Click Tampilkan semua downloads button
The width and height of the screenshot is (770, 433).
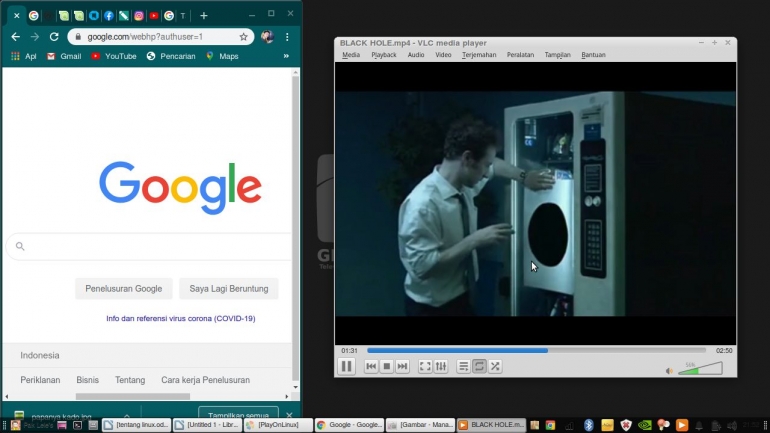click(x=238, y=415)
